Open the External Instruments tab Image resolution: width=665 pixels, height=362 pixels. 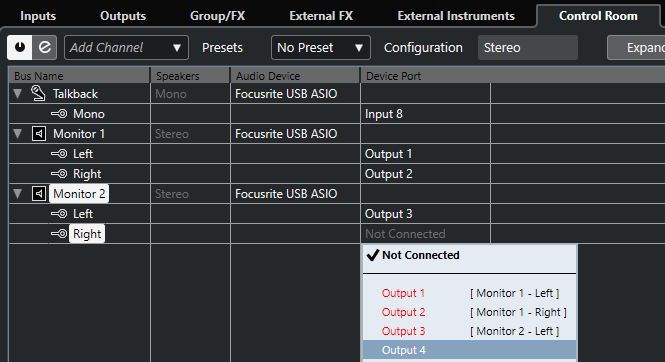[456, 16]
